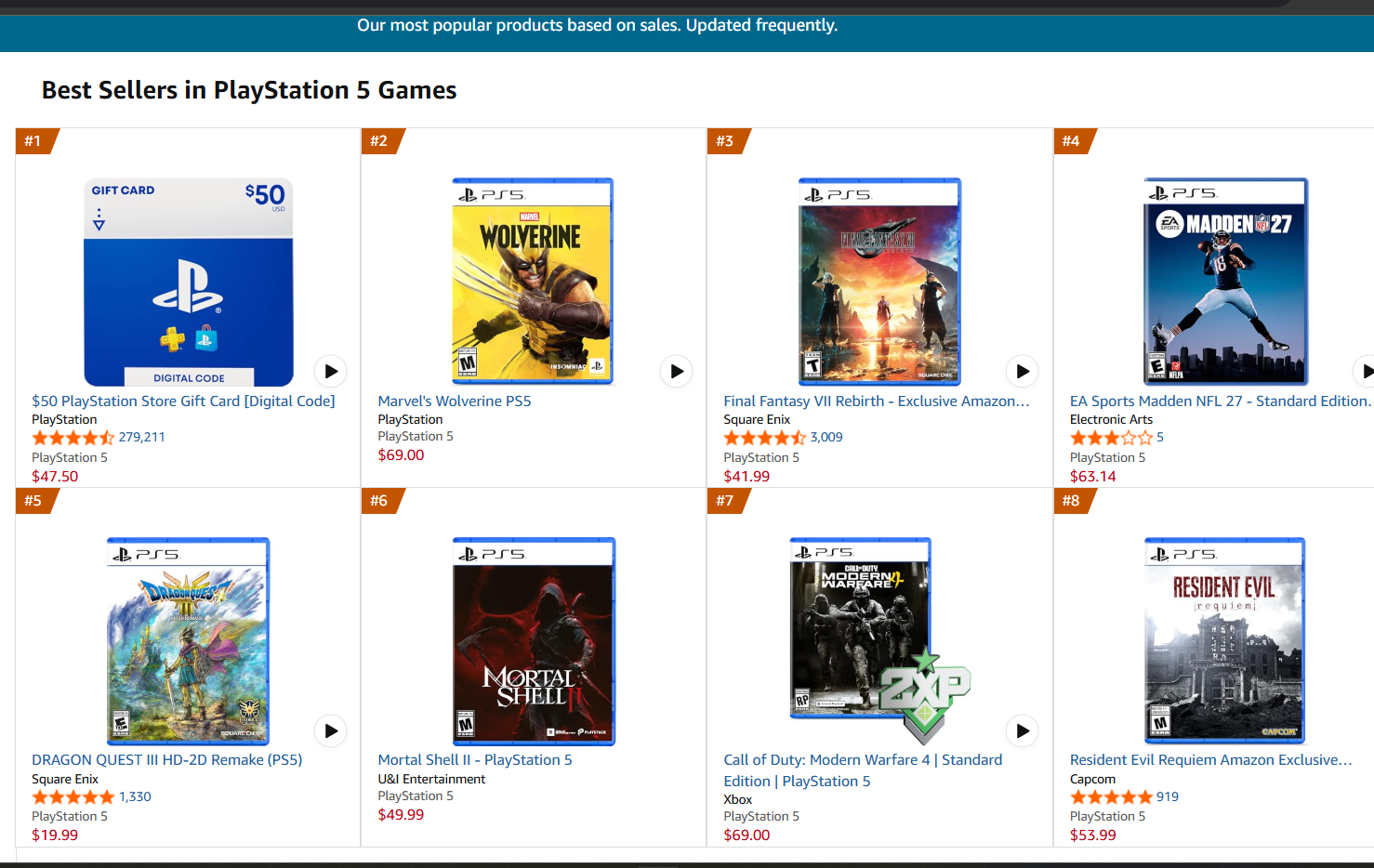
Task: Open EA Sports Madden NFL 27 title link
Action: coord(1222,401)
